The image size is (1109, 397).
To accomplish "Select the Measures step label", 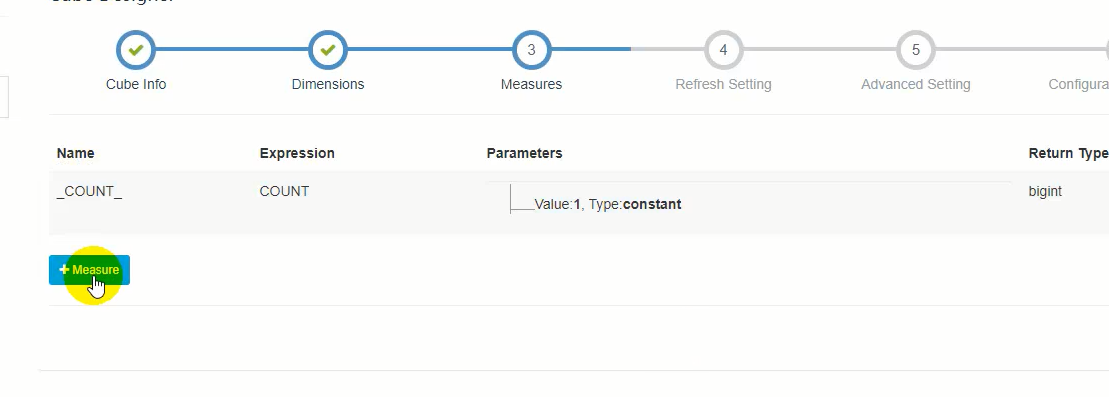I will pyautogui.click(x=531, y=84).
